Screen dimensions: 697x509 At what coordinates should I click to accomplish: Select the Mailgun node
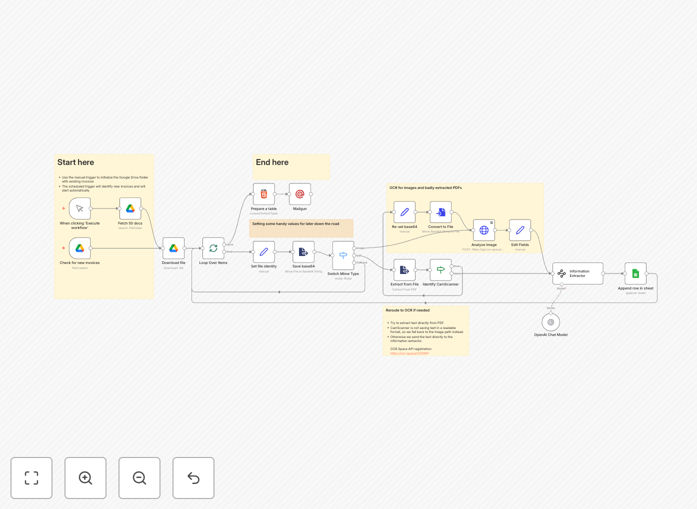click(300, 194)
